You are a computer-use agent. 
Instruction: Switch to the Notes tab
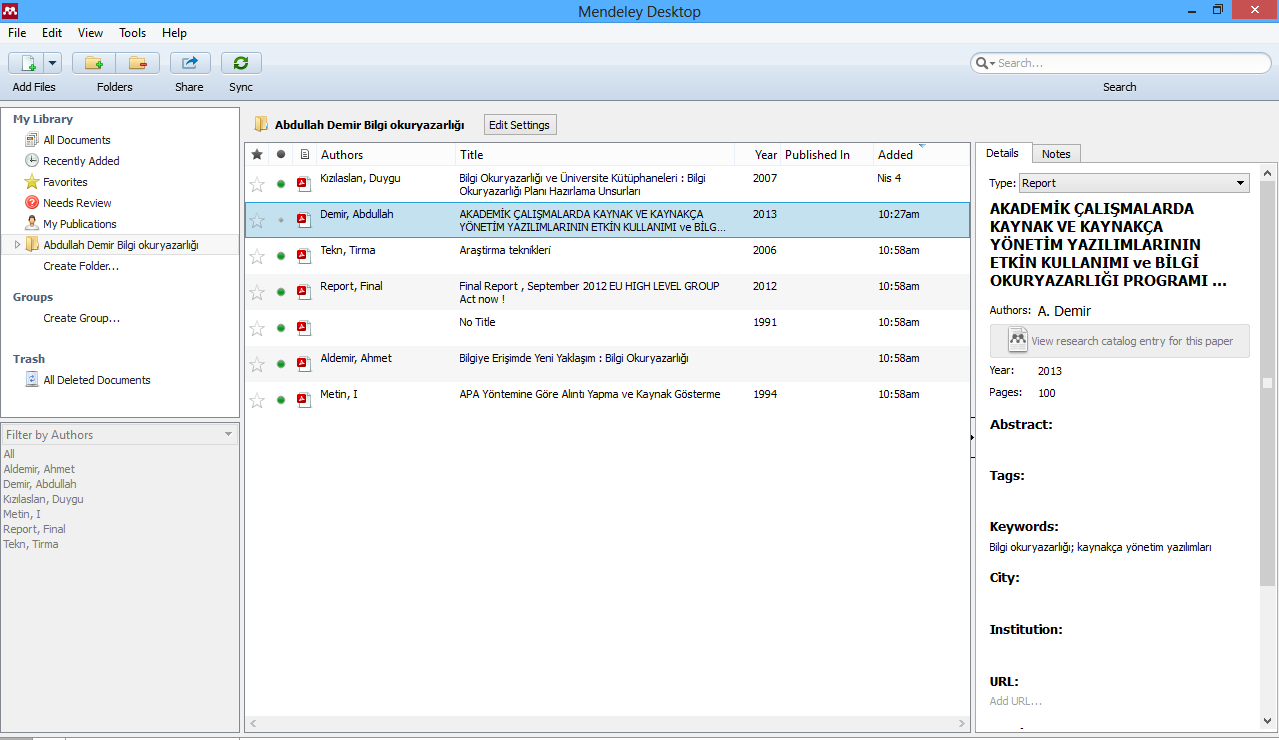click(1056, 154)
